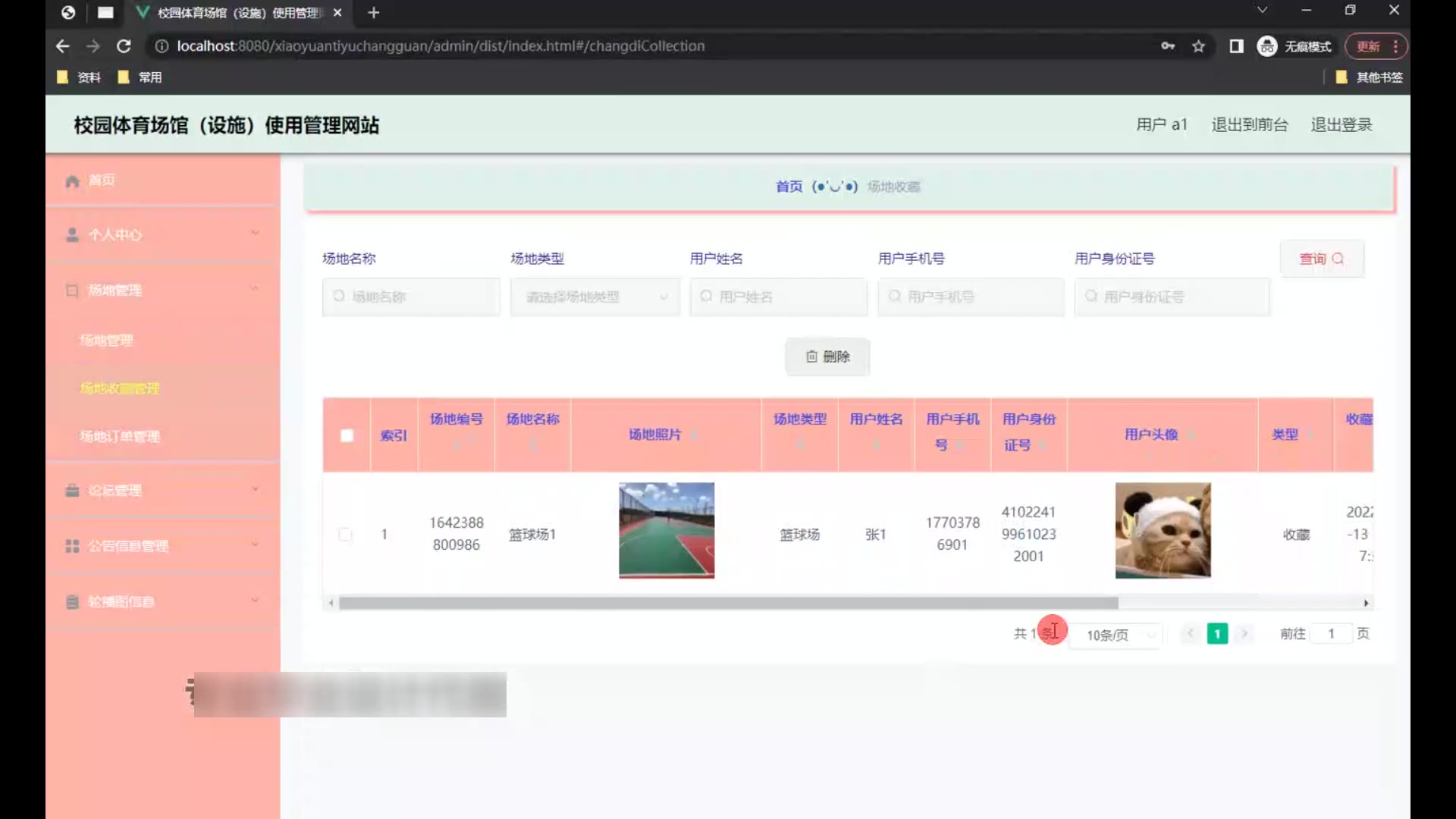Check the select-all checkbox in table header

(347, 435)
